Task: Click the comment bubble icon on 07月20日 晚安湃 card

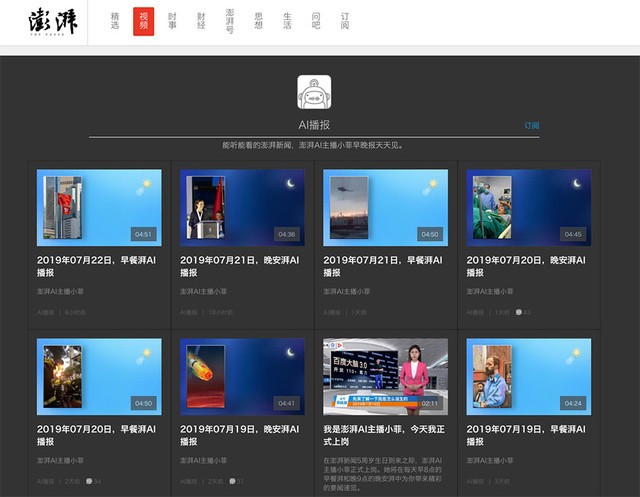Action: [x=518, y=312]
